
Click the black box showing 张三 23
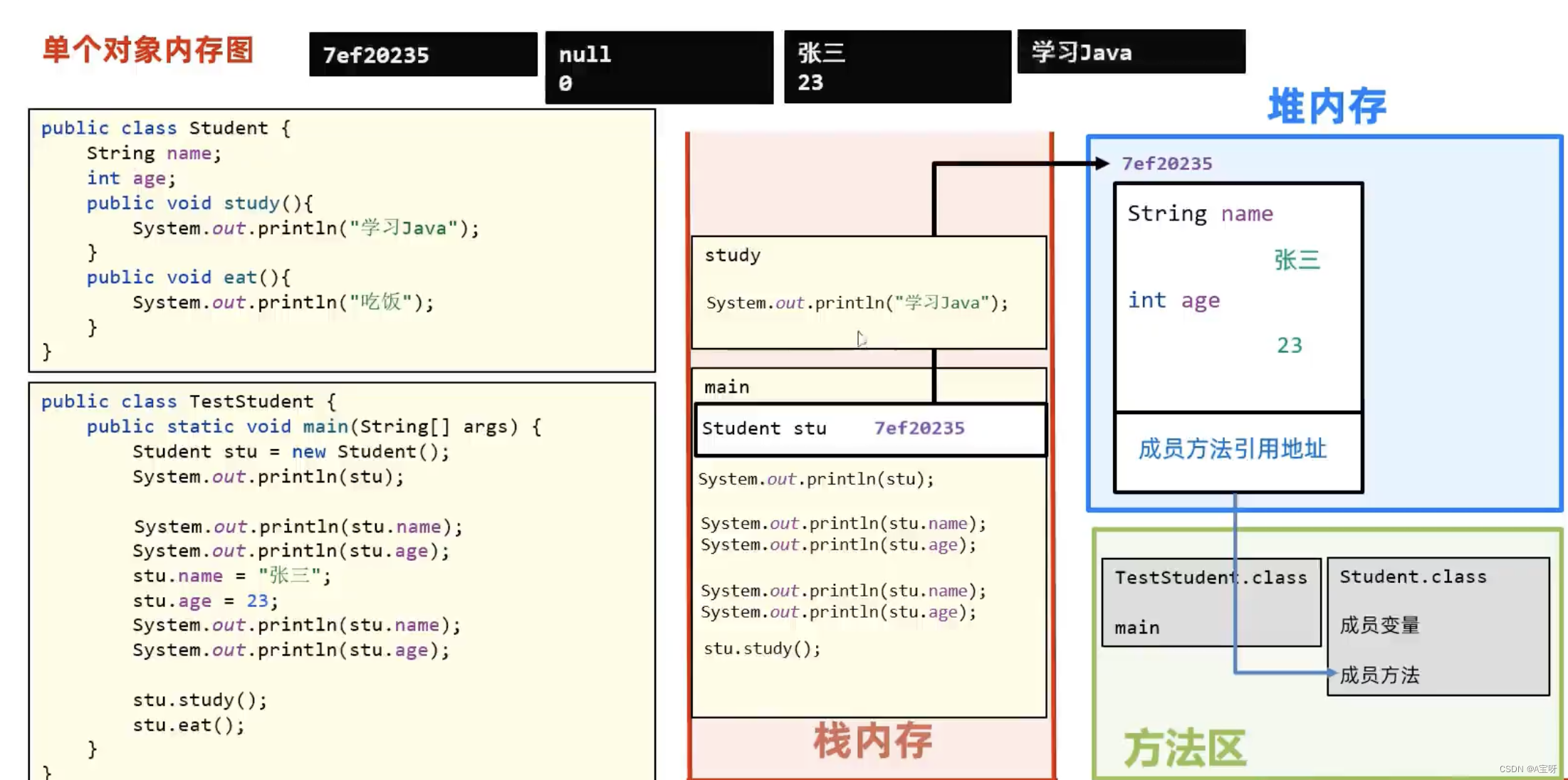(x=897, y=67)
